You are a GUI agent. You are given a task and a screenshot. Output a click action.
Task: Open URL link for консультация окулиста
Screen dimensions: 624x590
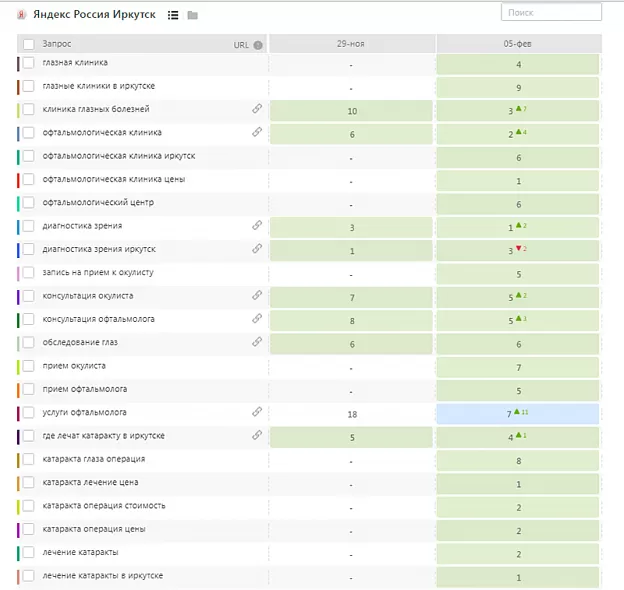pos(257,296)
